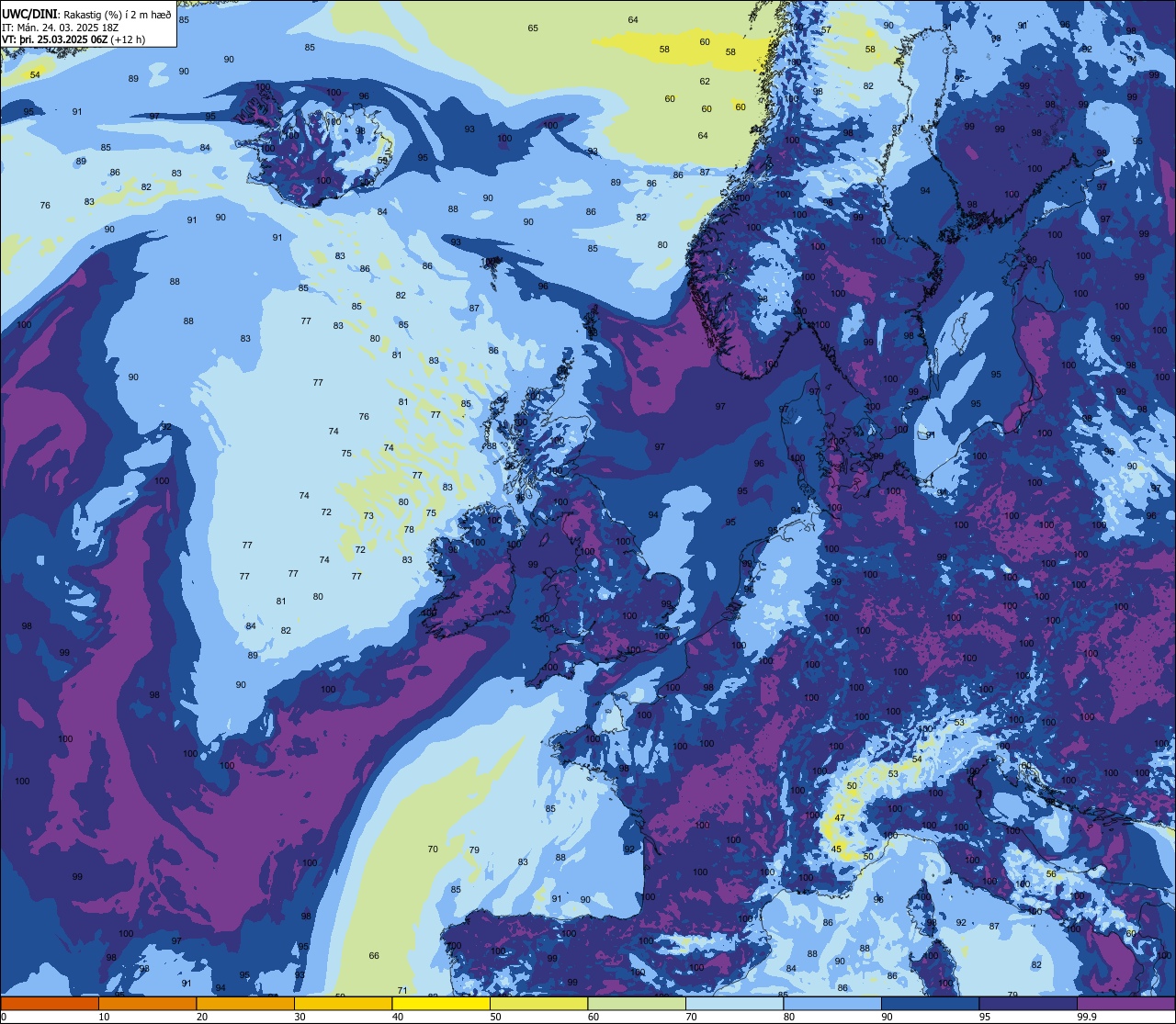
Task: Click the dark red 0–10 legend swatch
Action: click(49, 1004)
